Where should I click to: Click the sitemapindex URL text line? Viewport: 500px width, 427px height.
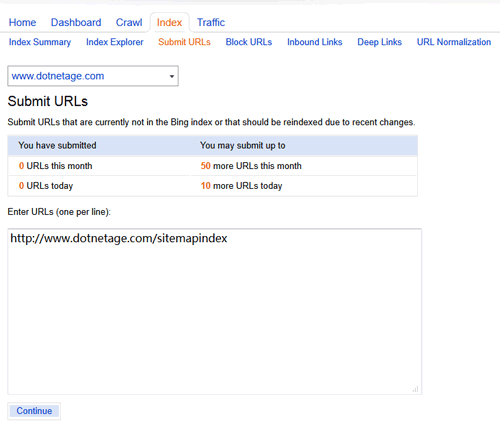coord(119,238)
